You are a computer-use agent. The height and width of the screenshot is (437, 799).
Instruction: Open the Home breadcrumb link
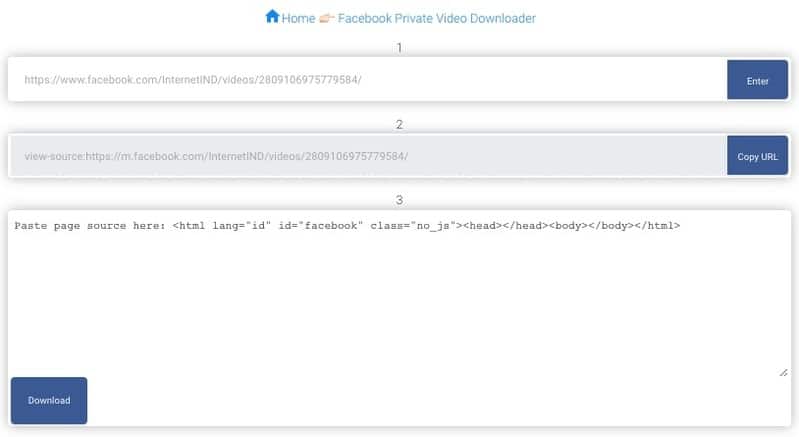[298, 18]
